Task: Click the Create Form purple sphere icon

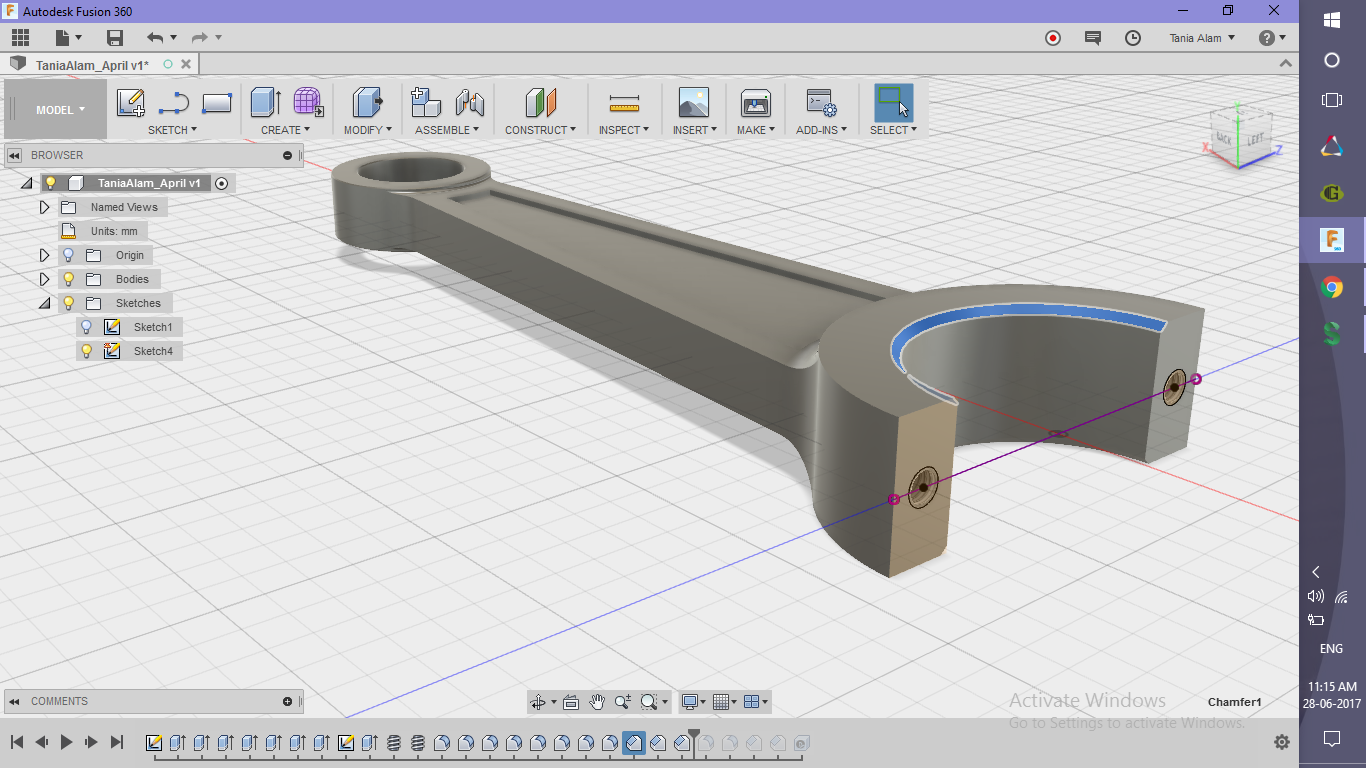Action: (x=308, y=103)
